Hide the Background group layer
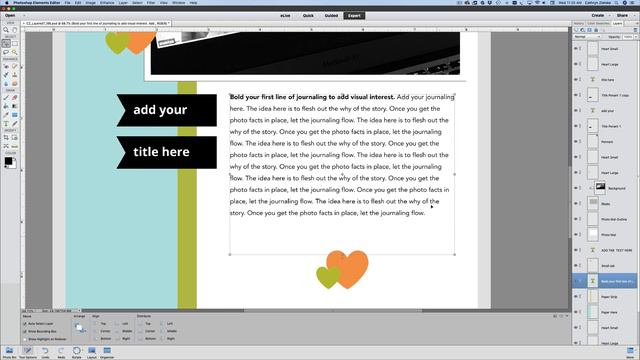640x360 pixels. [576, 188]
